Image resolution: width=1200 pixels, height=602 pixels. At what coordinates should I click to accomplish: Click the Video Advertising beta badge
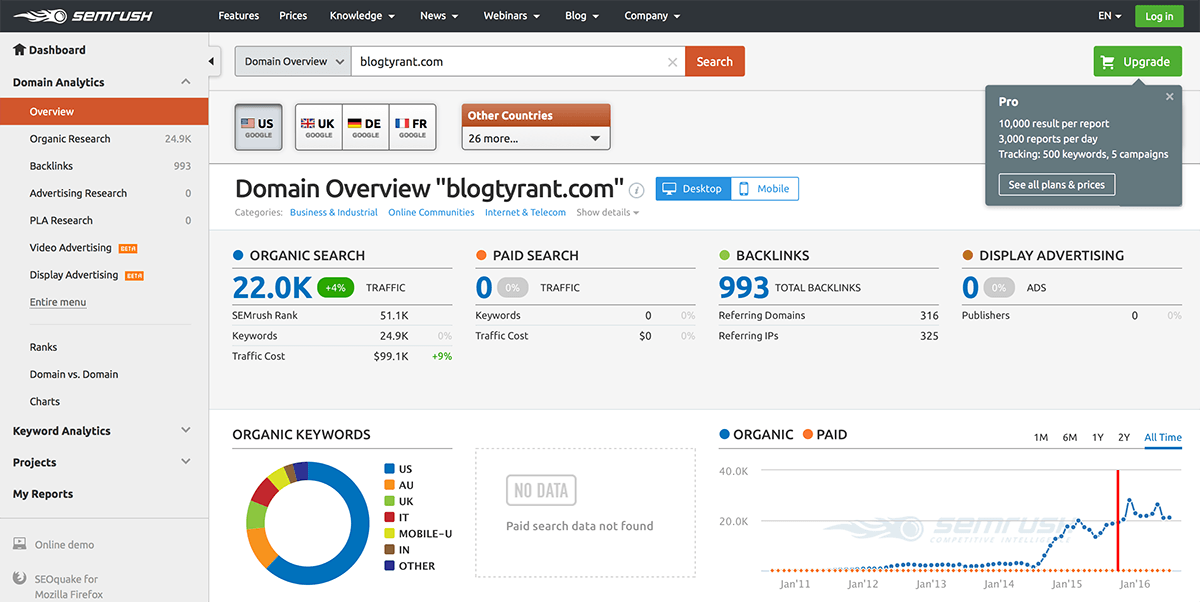[x=127, y=248]
